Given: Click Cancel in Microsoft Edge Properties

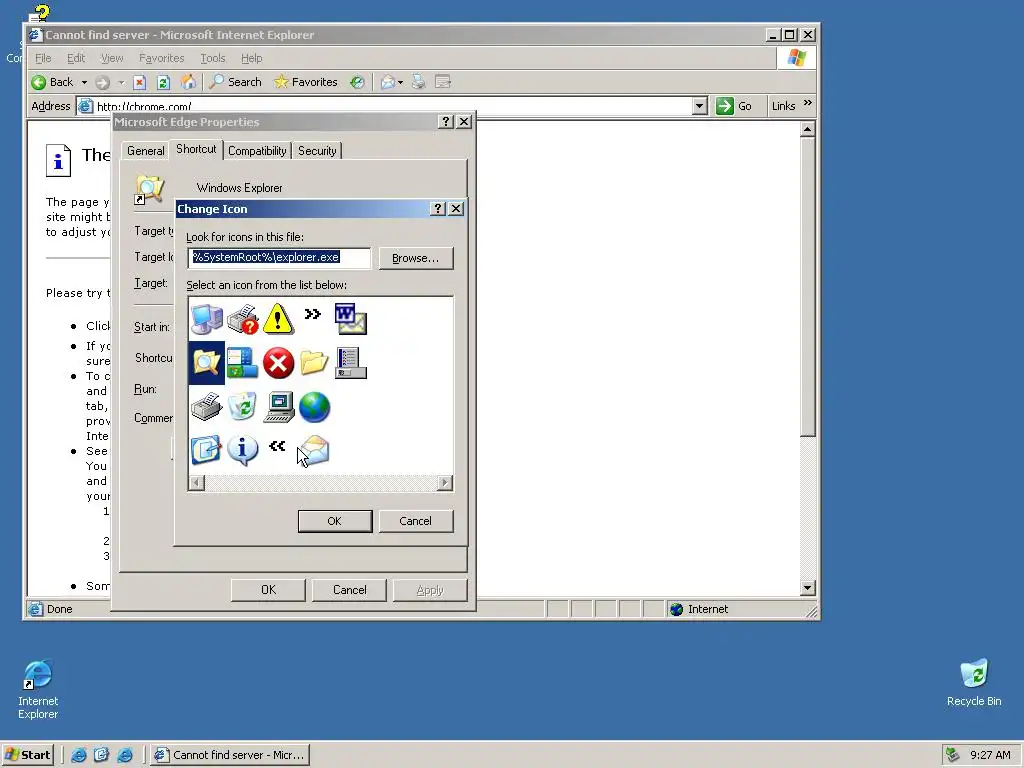Looking at the screenshot, I should 349,590.
